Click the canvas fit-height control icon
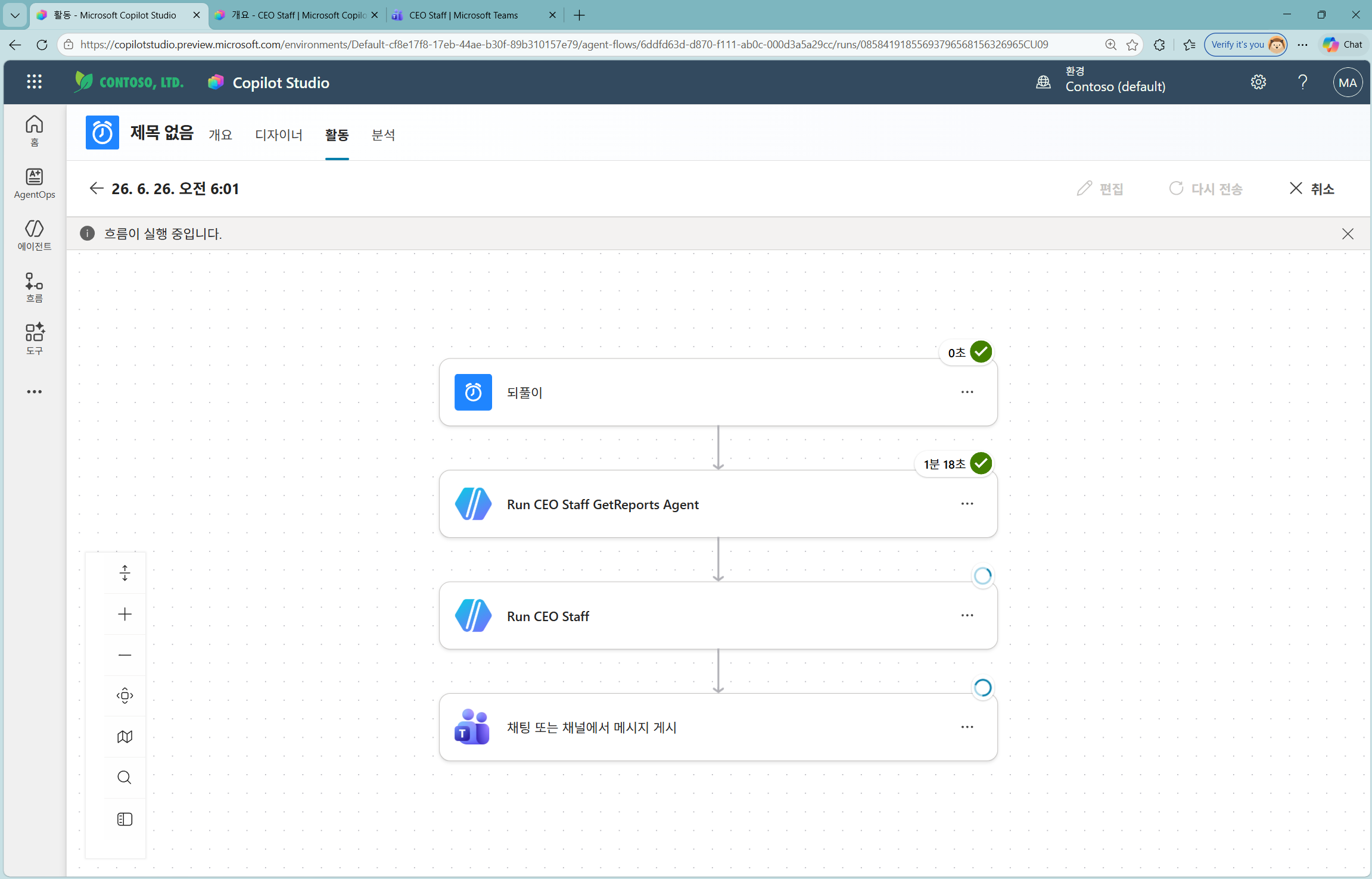The height and width of the screenshot is (879, 1372). click(125, 573)
